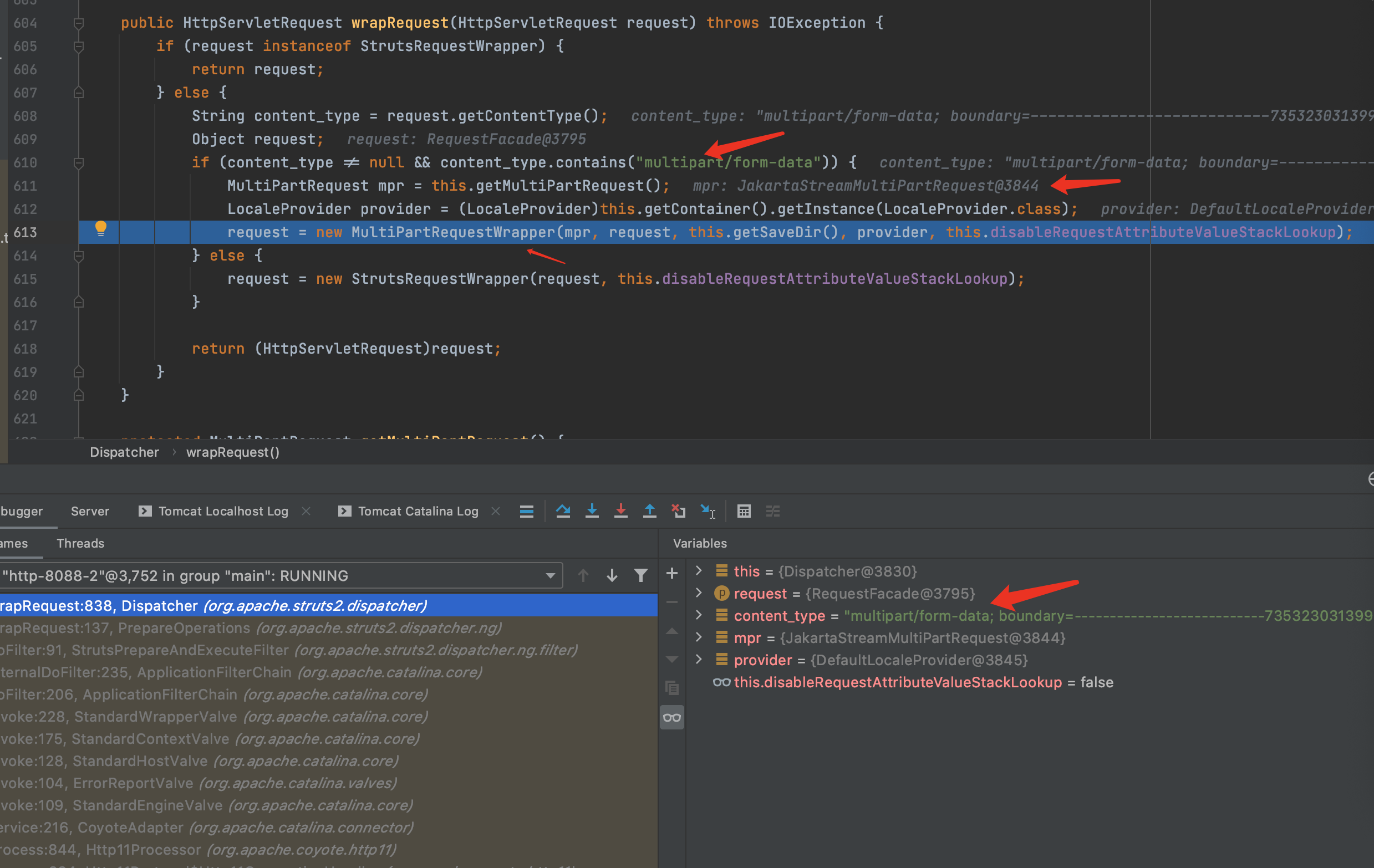Select the ErrorReportValve invoke:104 frame

point(329,783)
